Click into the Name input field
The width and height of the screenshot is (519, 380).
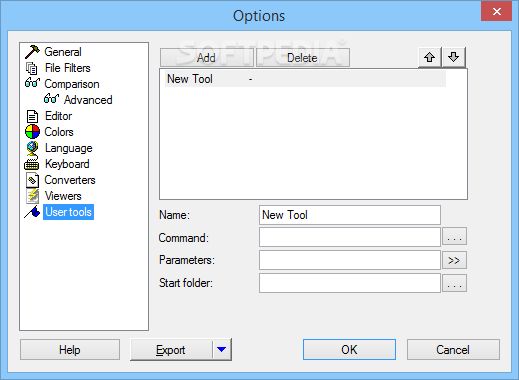(350, 215)
